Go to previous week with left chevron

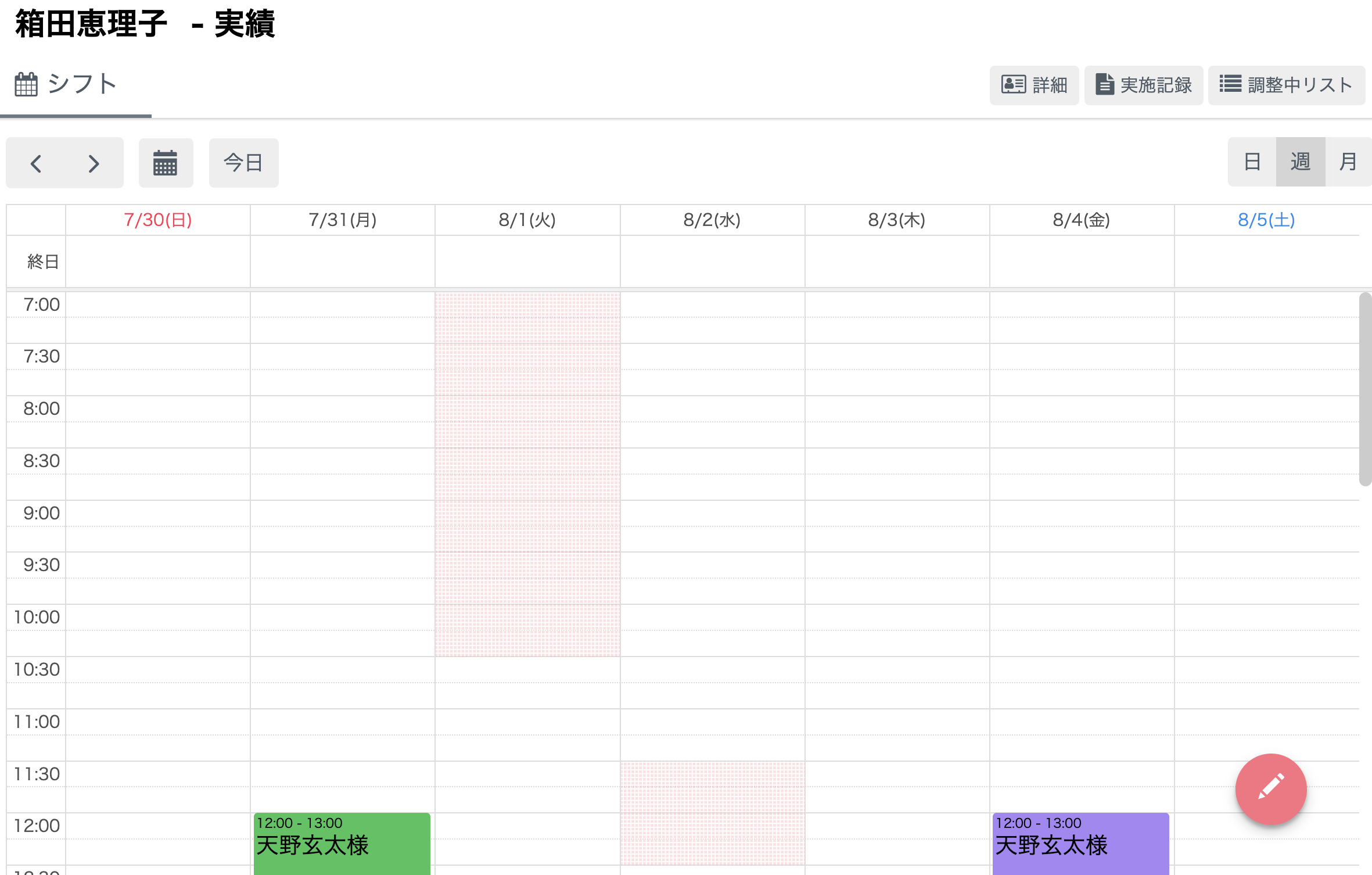tap(36, 163)
